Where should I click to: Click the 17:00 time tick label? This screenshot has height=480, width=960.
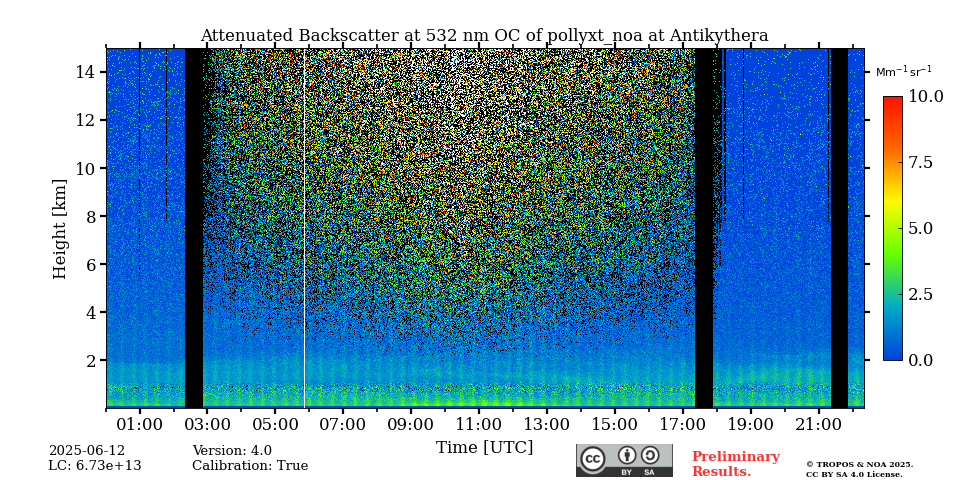(x=683, y=425)
